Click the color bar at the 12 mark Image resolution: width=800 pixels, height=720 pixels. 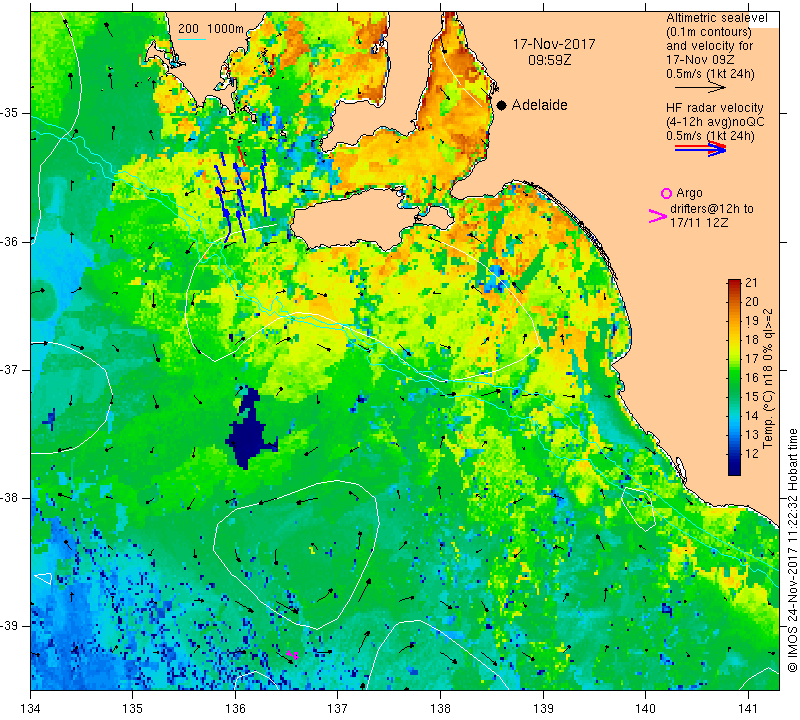[734, 454]
